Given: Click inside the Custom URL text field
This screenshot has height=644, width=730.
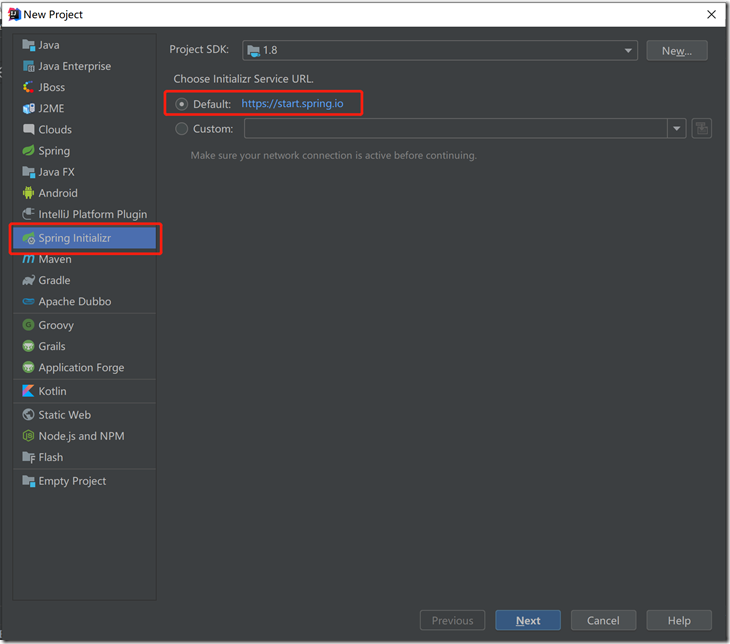Looking at the screenshot, I should pos(455,129).
